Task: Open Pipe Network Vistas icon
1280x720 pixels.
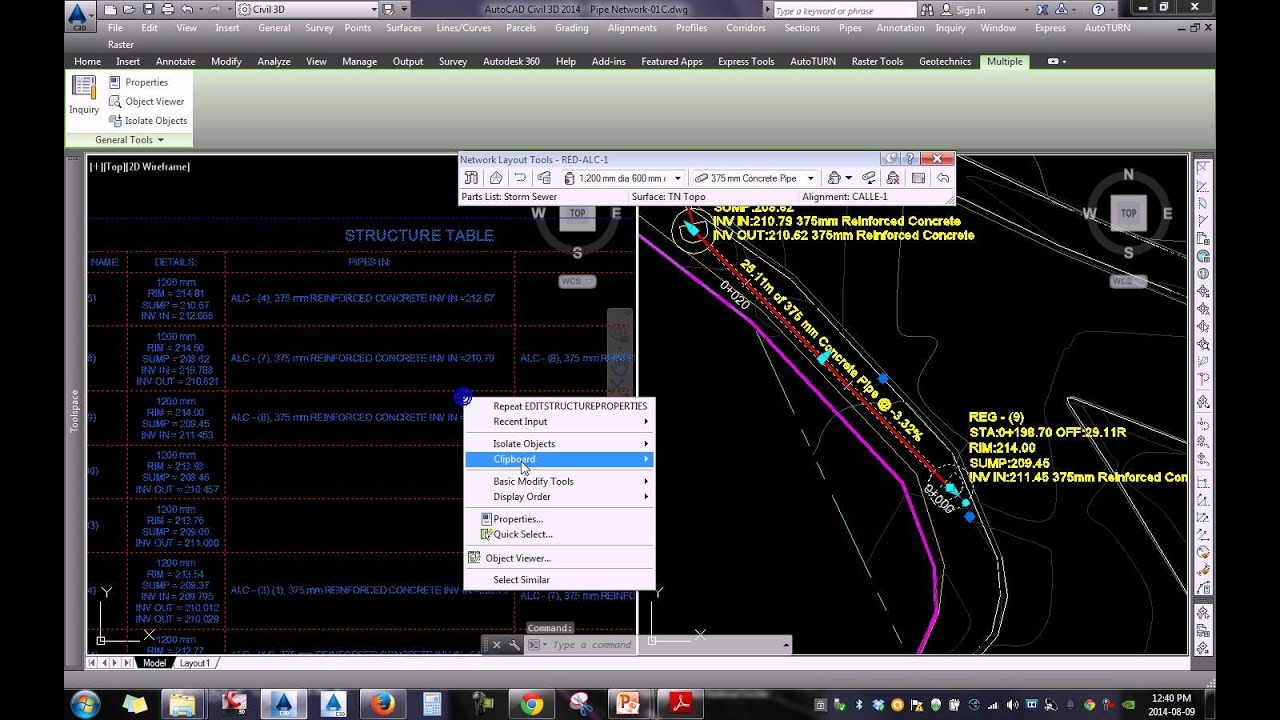Action: [x=918, y=178]
